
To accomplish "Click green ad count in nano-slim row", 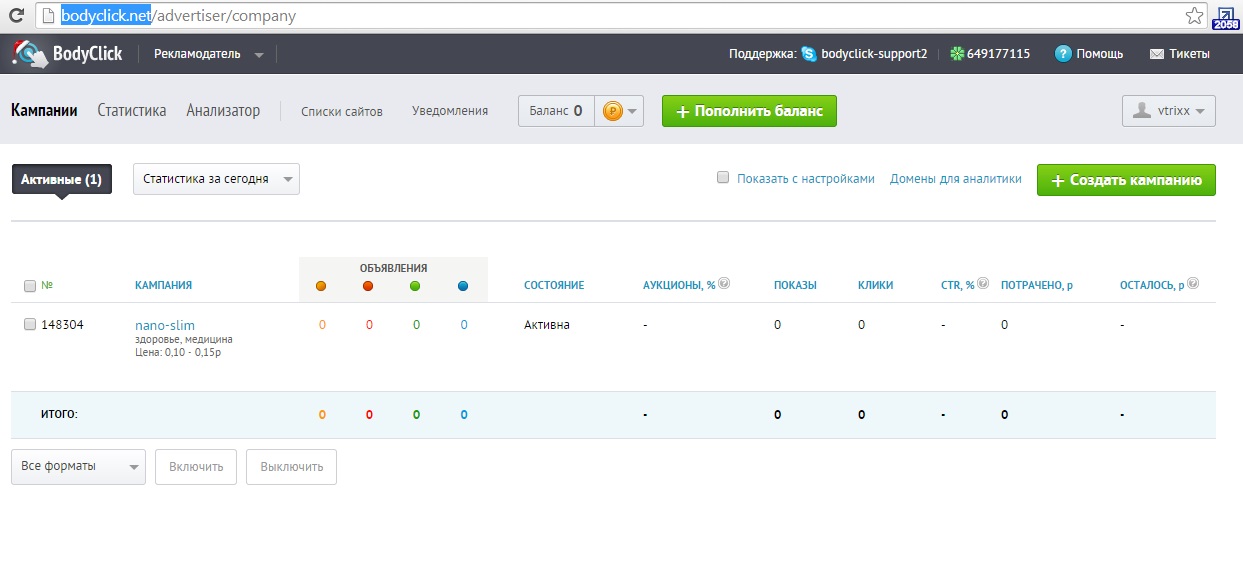I will [x=416, y=325].
